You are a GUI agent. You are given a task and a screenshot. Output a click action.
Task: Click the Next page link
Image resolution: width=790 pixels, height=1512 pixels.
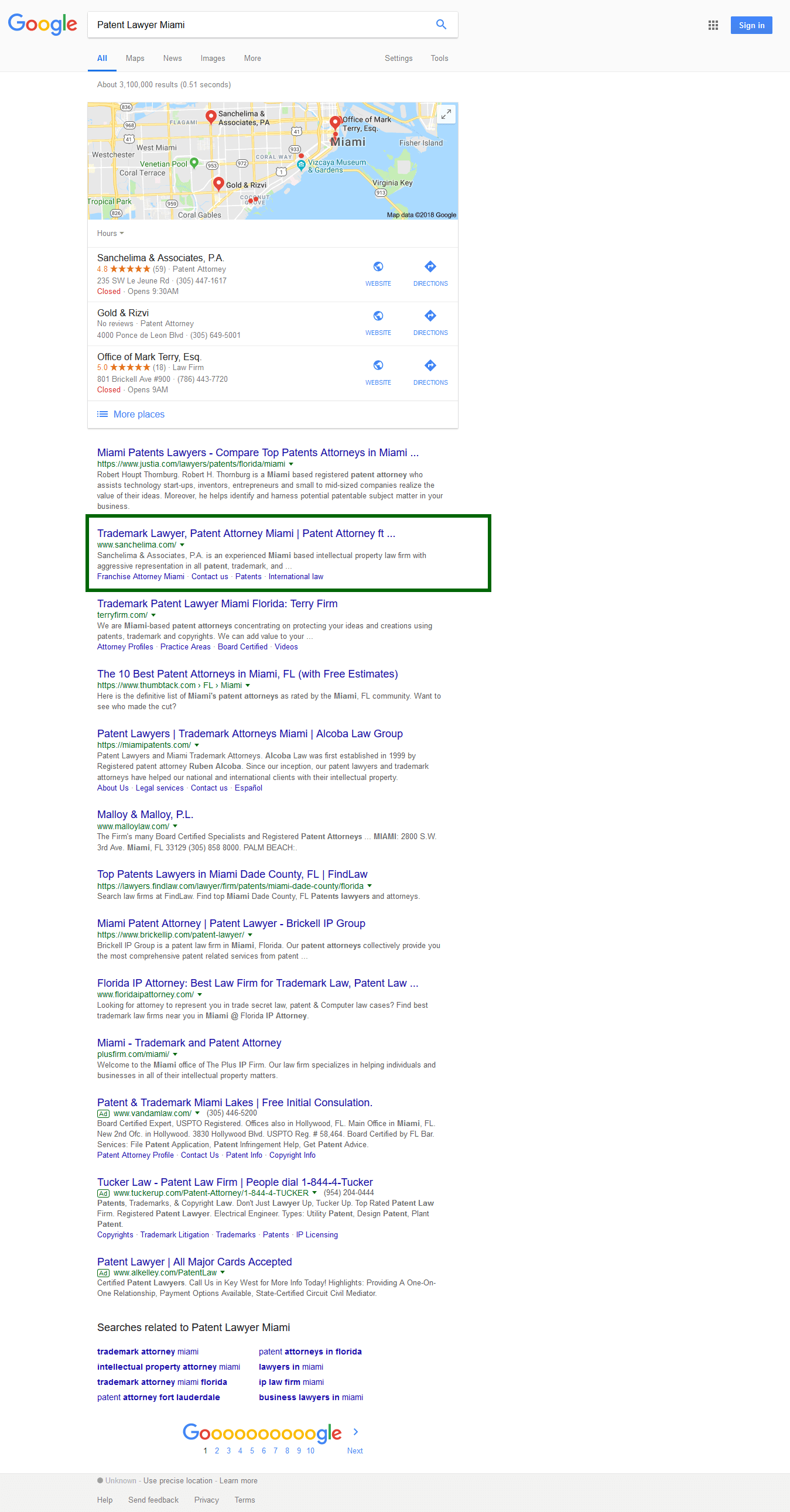click(x=354, y=1451)
